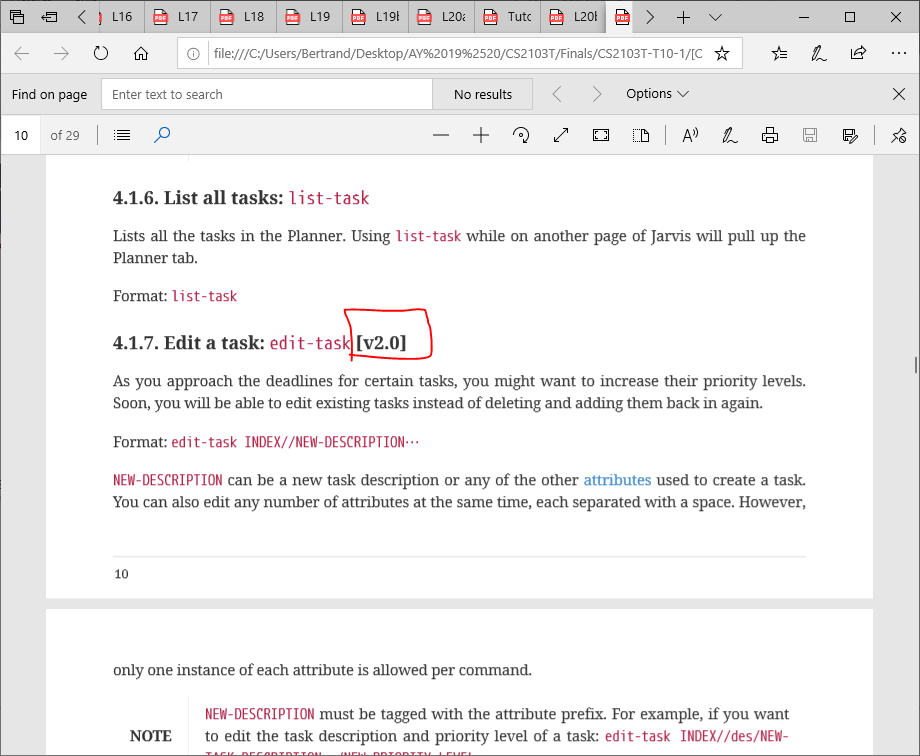Show earlier tabs with left chevron
The height and width of the screenshot is (756, 920).
82,17
